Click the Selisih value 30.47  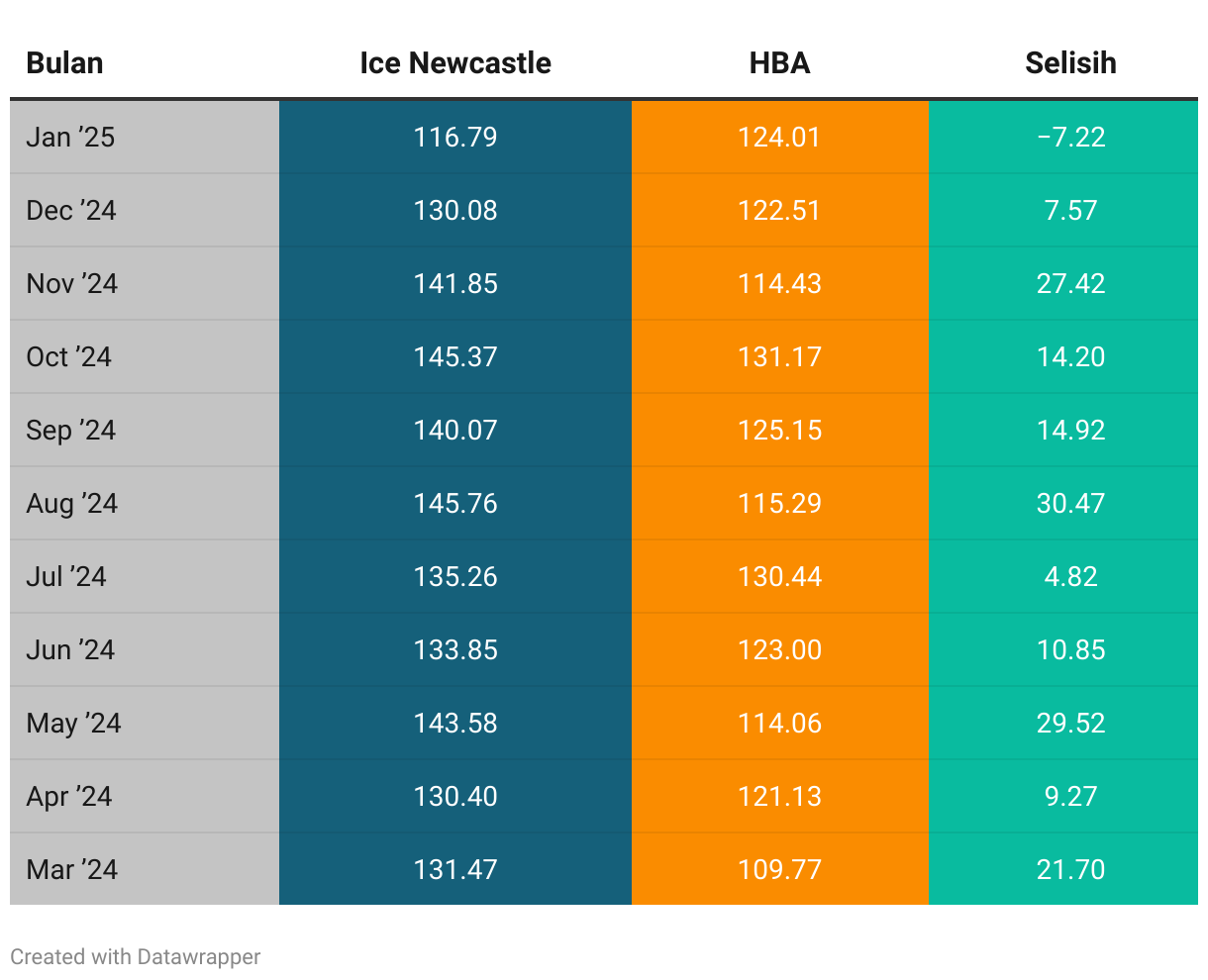pyautogui.click(x=1070, y=503)
